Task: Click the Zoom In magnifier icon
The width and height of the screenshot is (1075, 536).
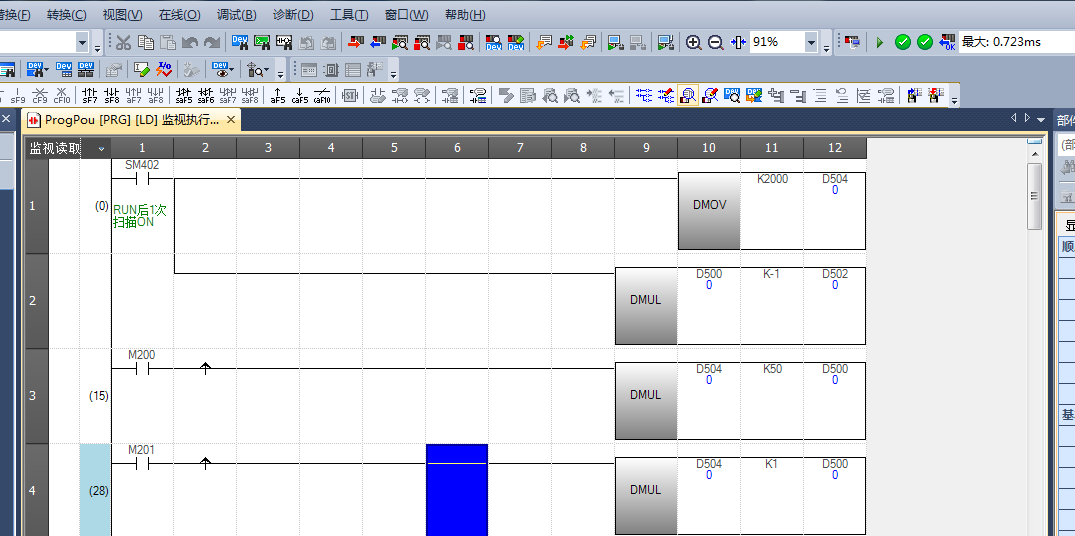Action: (x=693, y=43)
